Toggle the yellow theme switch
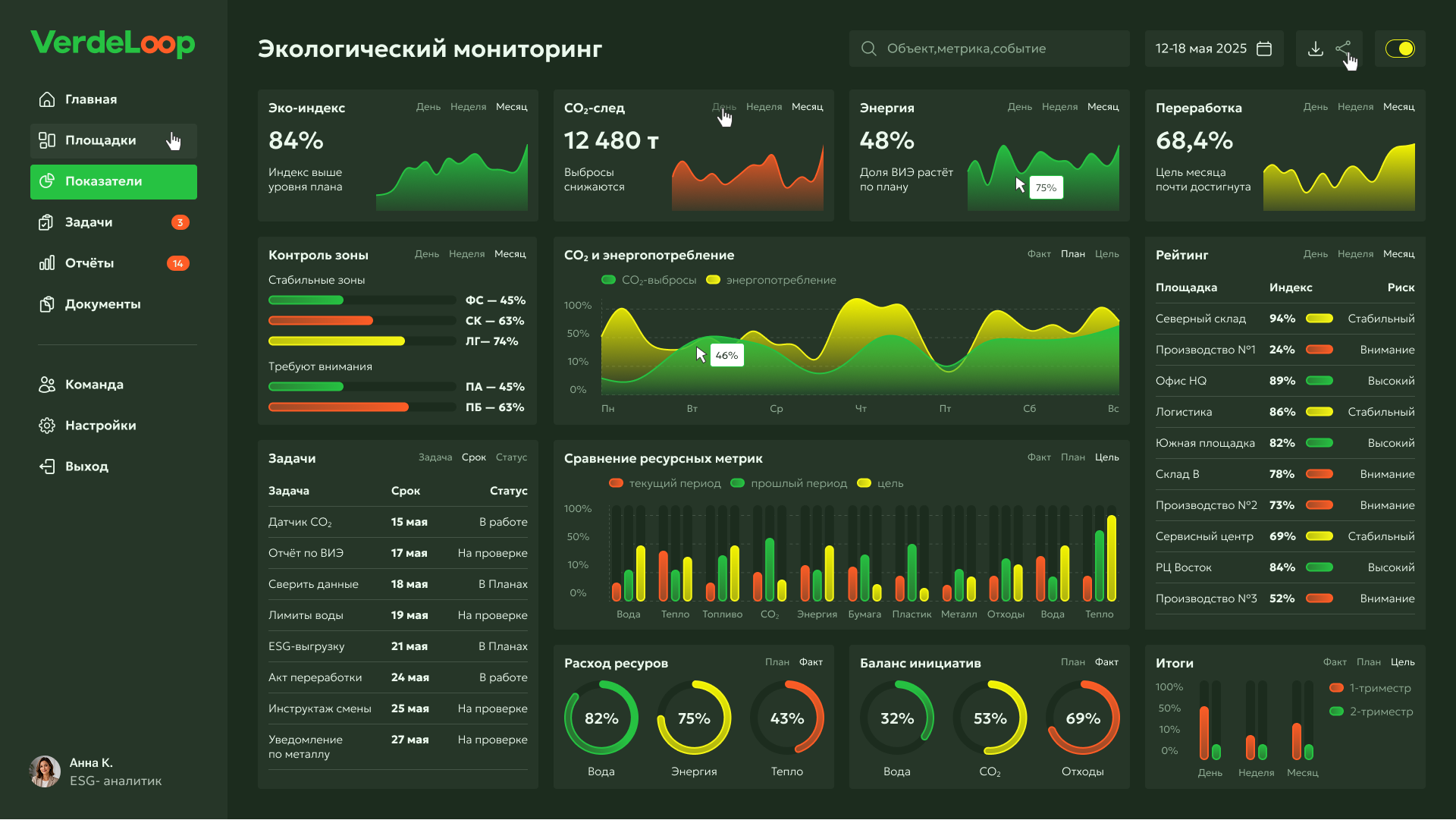The width and height of the screenshot is (1456, 820). click(1400, 49)
